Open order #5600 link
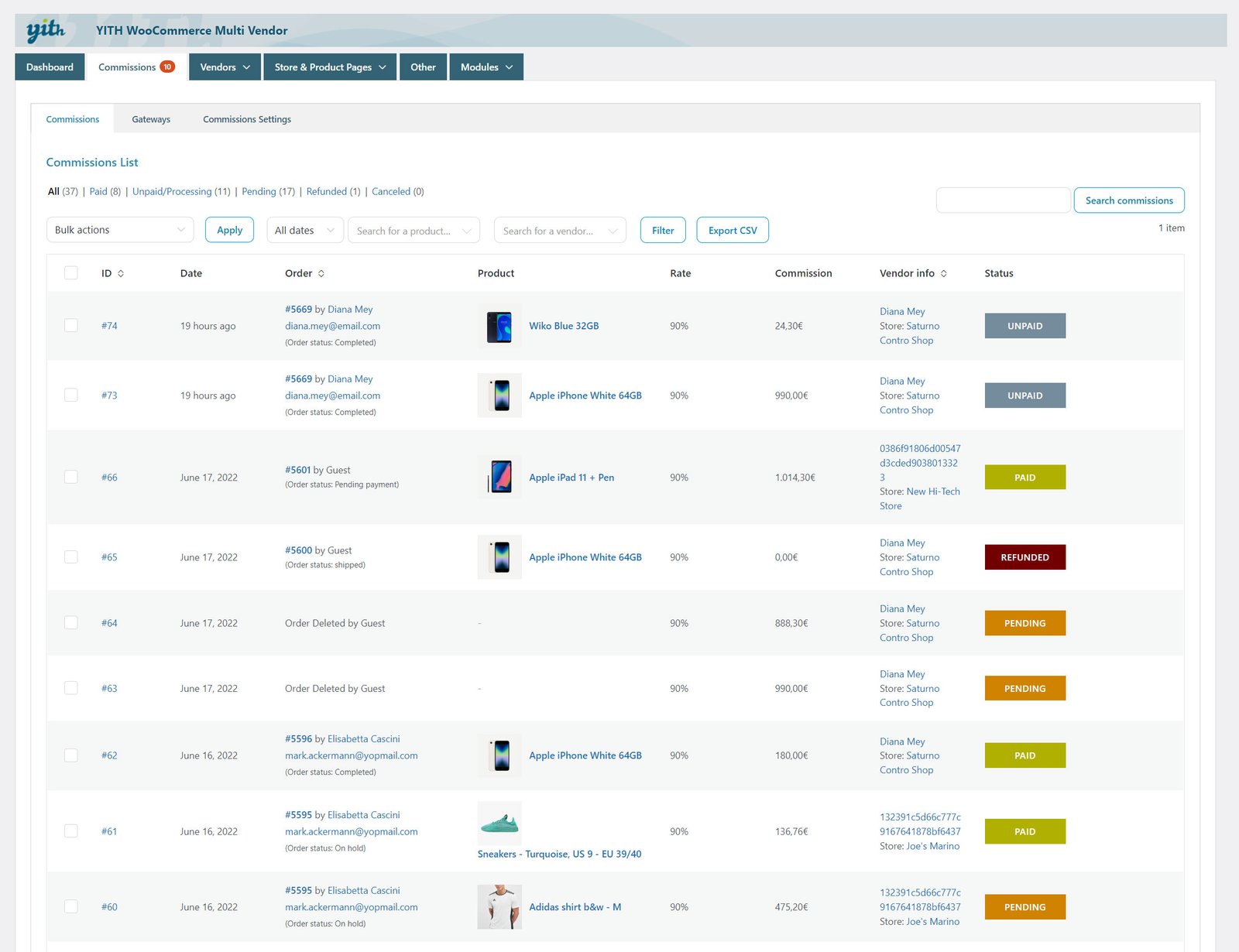Image resolution: width=1239 pixels, height=952 pixels. [x=298, y=550]
